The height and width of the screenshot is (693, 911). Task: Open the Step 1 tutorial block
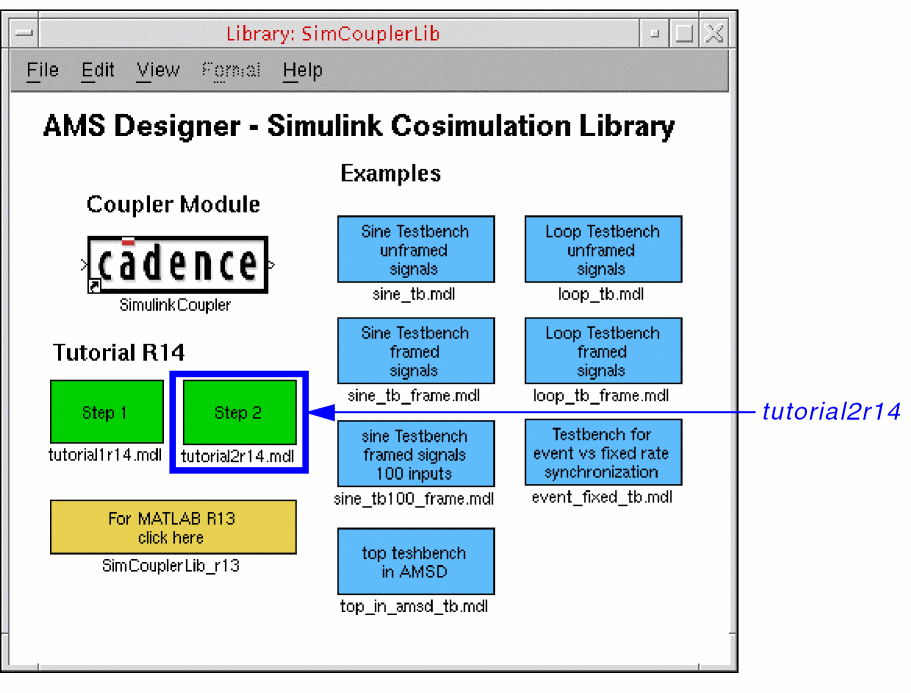point(107,412)
